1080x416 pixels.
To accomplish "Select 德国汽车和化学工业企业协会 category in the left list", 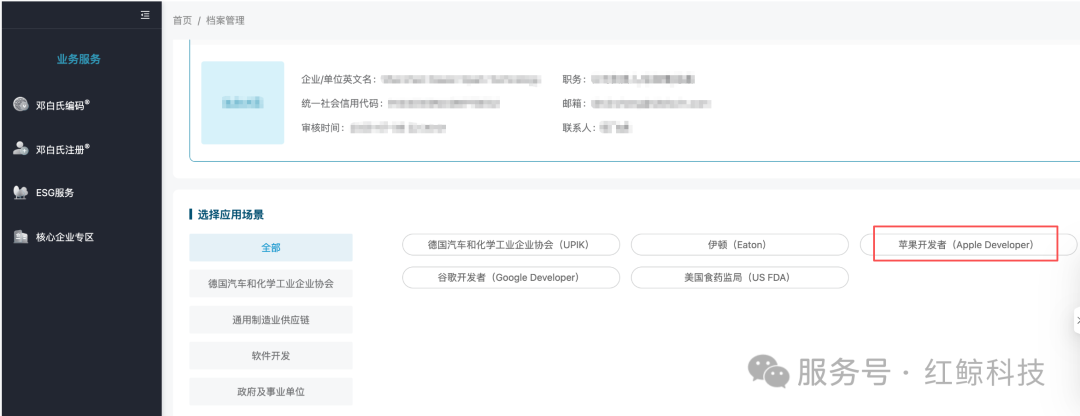I will pos(271,283).
